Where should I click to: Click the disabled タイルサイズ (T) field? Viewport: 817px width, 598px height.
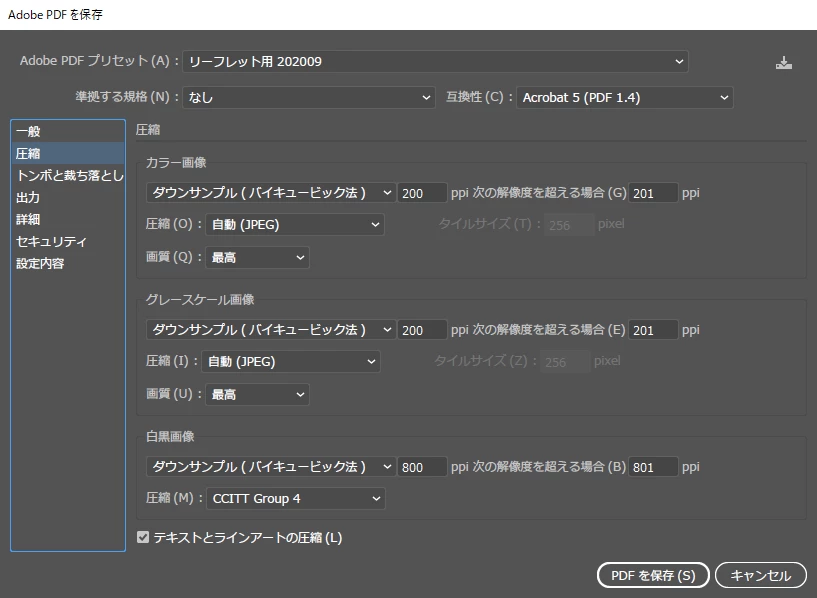(569, 225)
